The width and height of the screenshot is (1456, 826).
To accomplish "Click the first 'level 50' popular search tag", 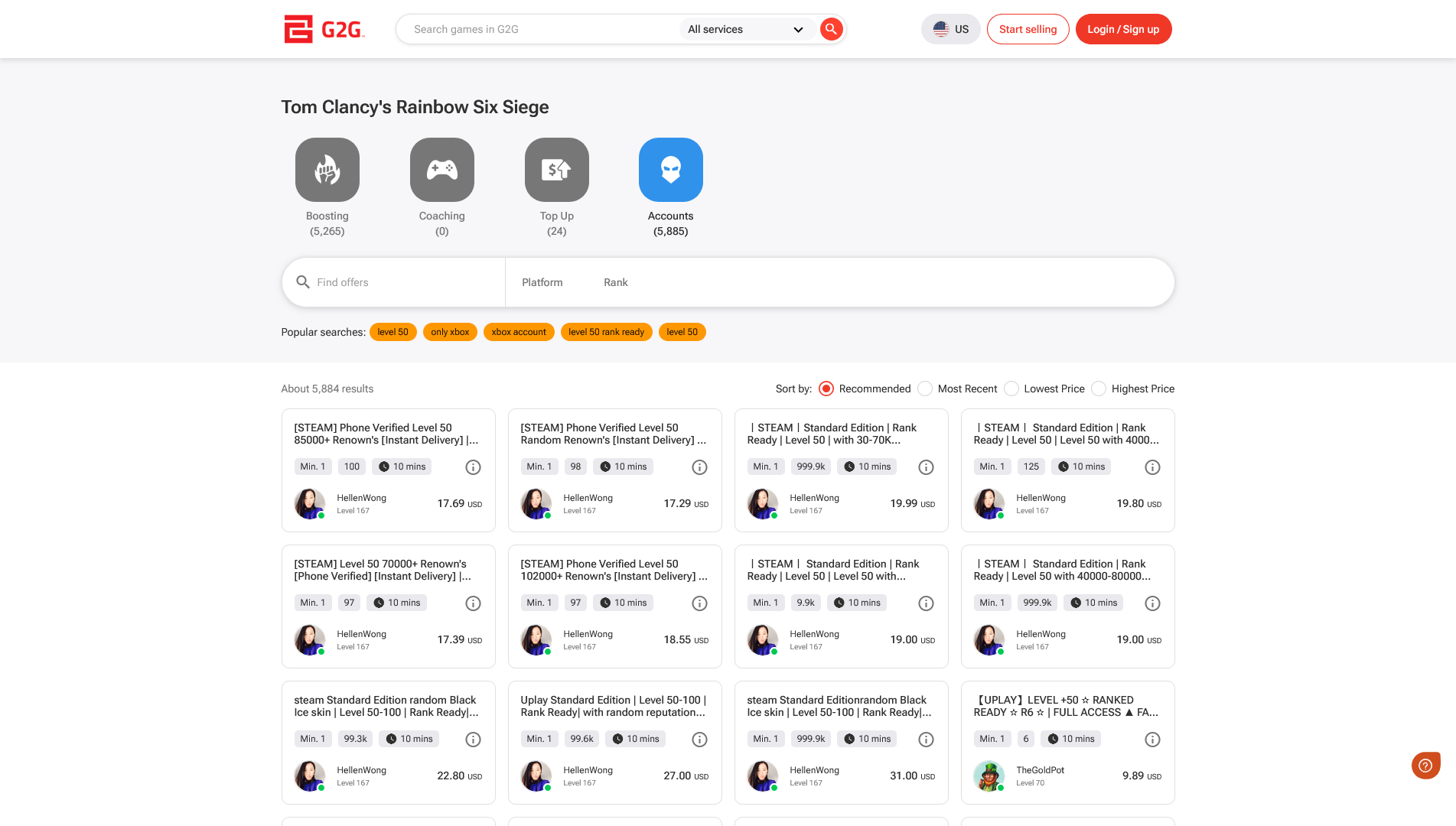I will (393, 332).
